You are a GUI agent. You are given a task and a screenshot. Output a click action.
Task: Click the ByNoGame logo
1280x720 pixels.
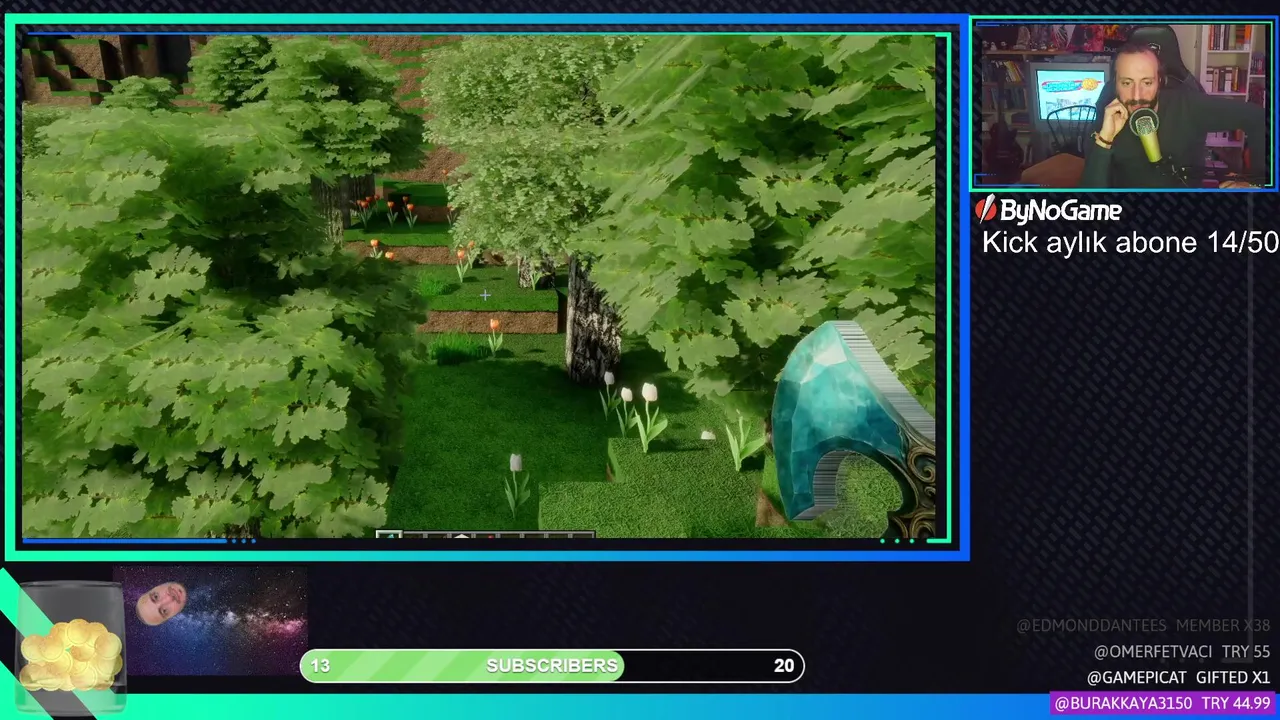tap(1049, 210)
